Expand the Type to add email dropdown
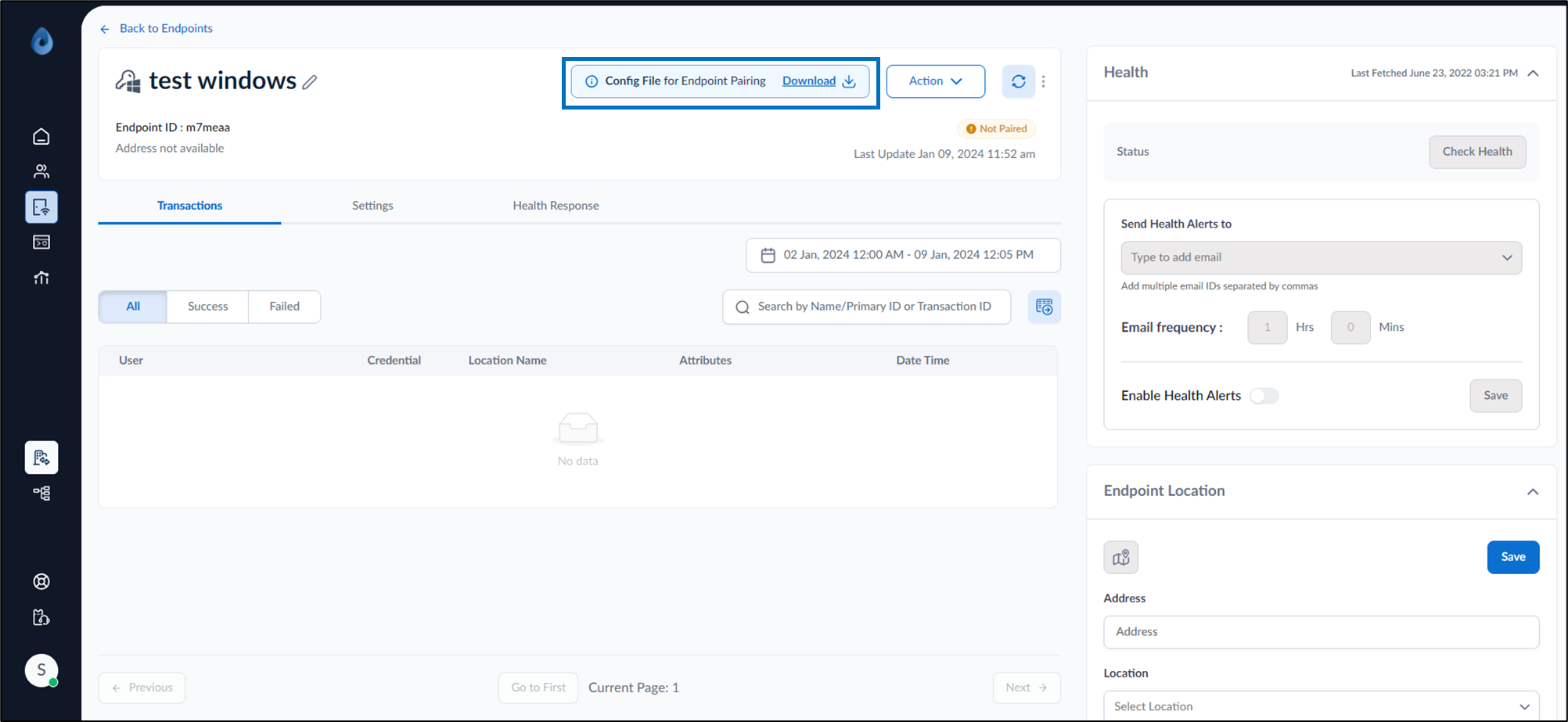 tap(1322, 257)
